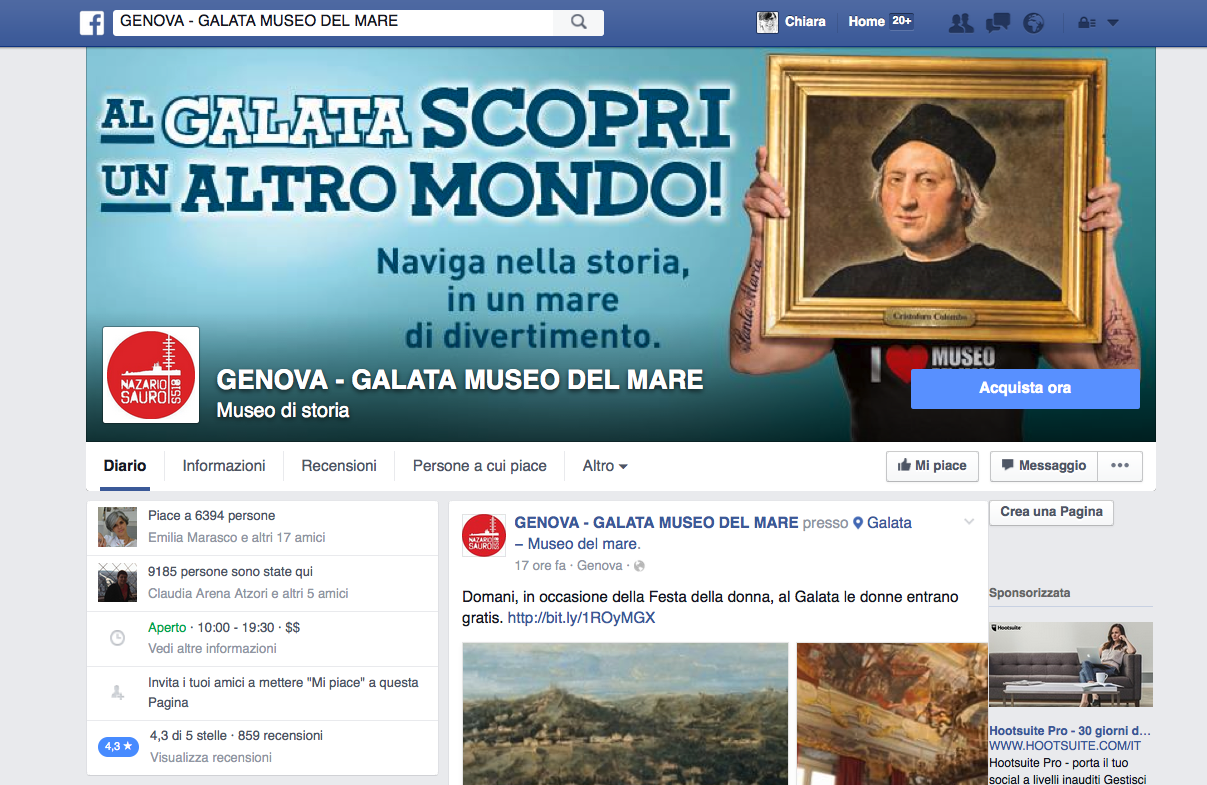This screenshot has height=785, width=1207.
Task: Click the Nazario Sauro page profile picture
Action: (x=151, y=375)
